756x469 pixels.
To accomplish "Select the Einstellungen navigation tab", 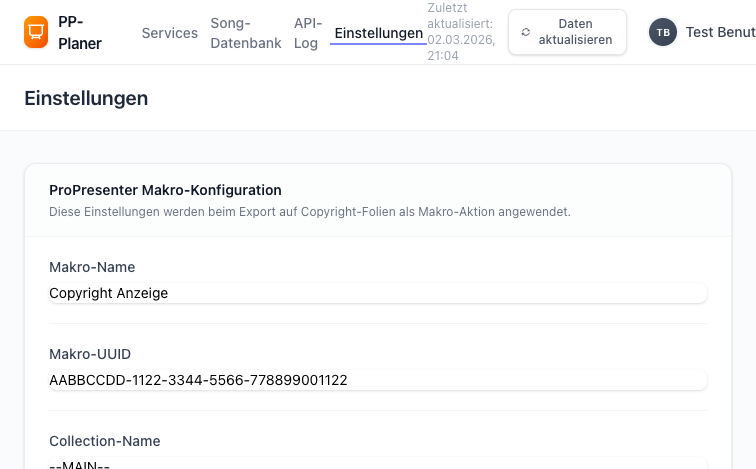I will (x=379, y=33).
